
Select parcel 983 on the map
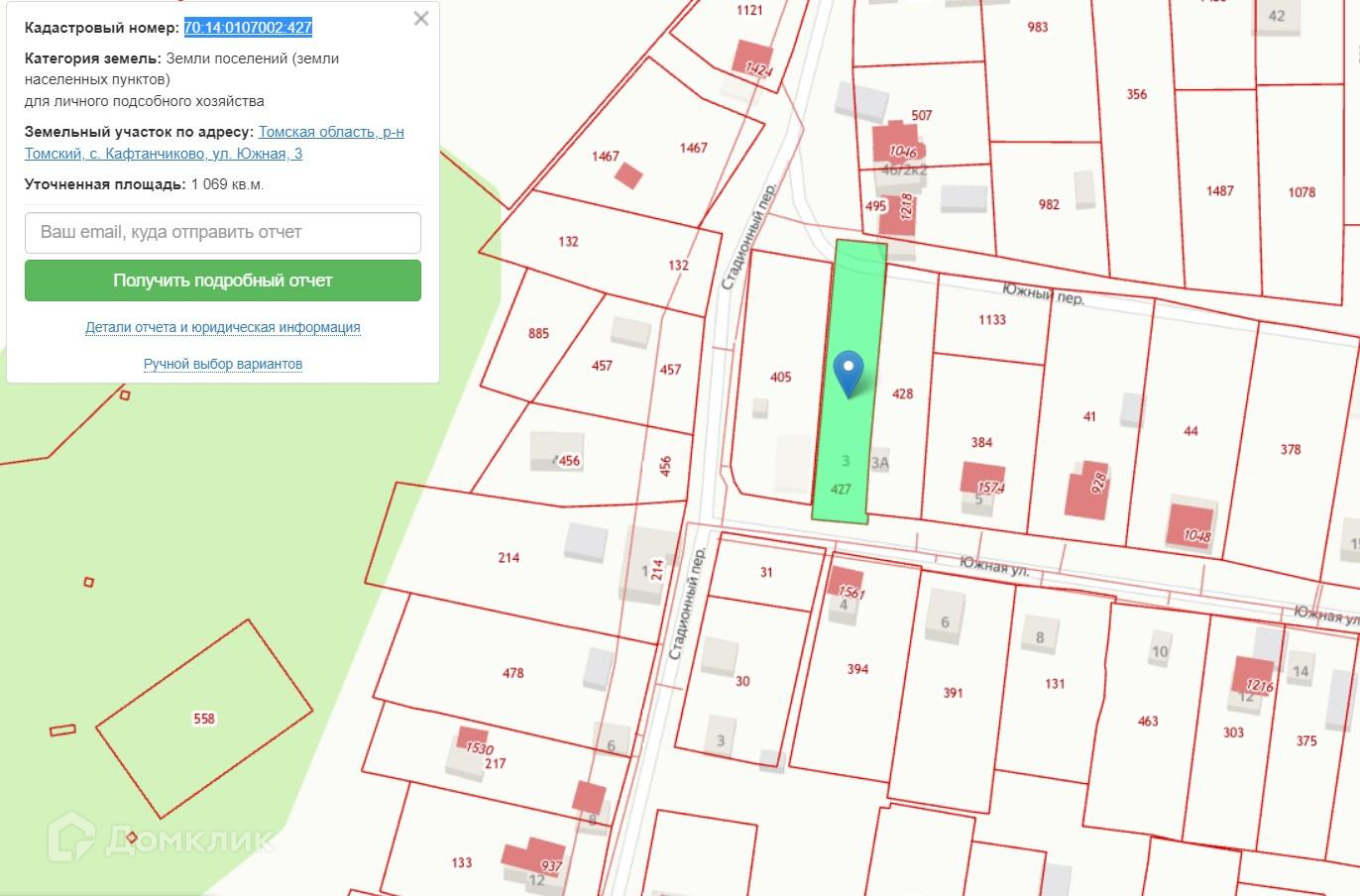(1038, 27)
